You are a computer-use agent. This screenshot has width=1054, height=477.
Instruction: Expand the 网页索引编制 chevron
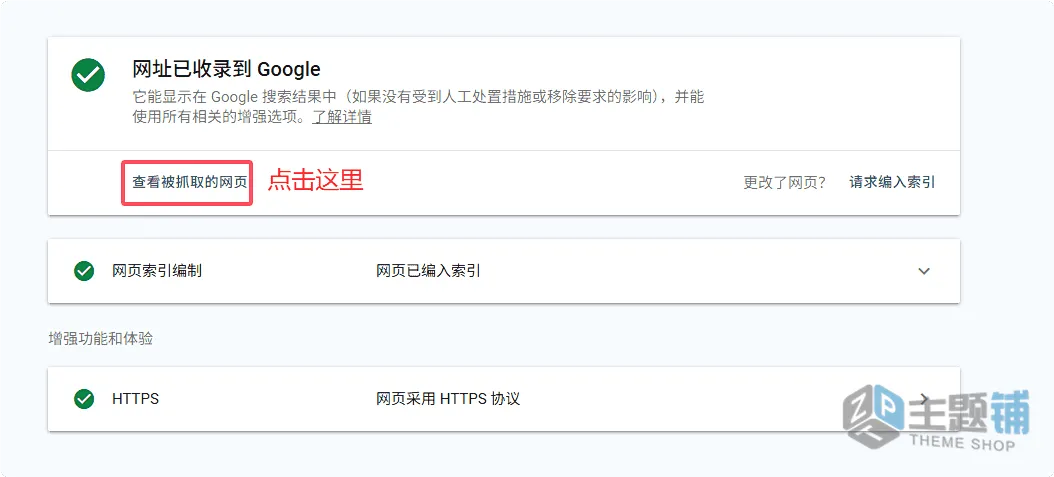924,271
